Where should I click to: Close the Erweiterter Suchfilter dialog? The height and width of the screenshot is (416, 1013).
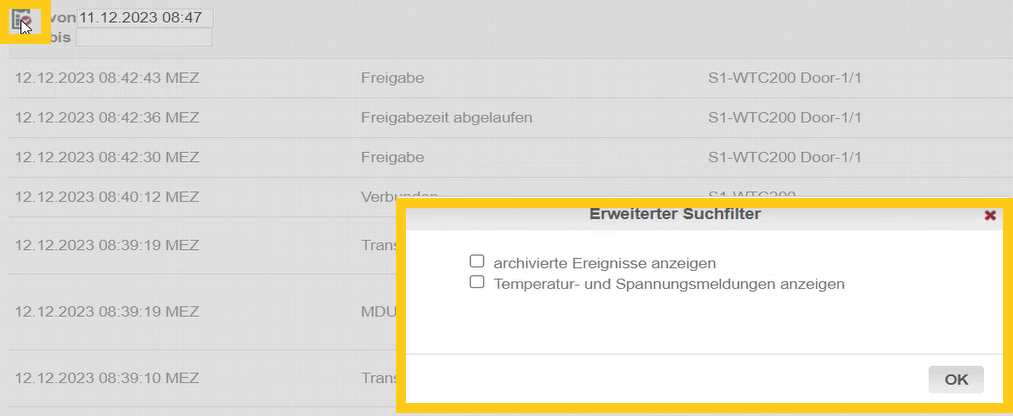[990, 215]
